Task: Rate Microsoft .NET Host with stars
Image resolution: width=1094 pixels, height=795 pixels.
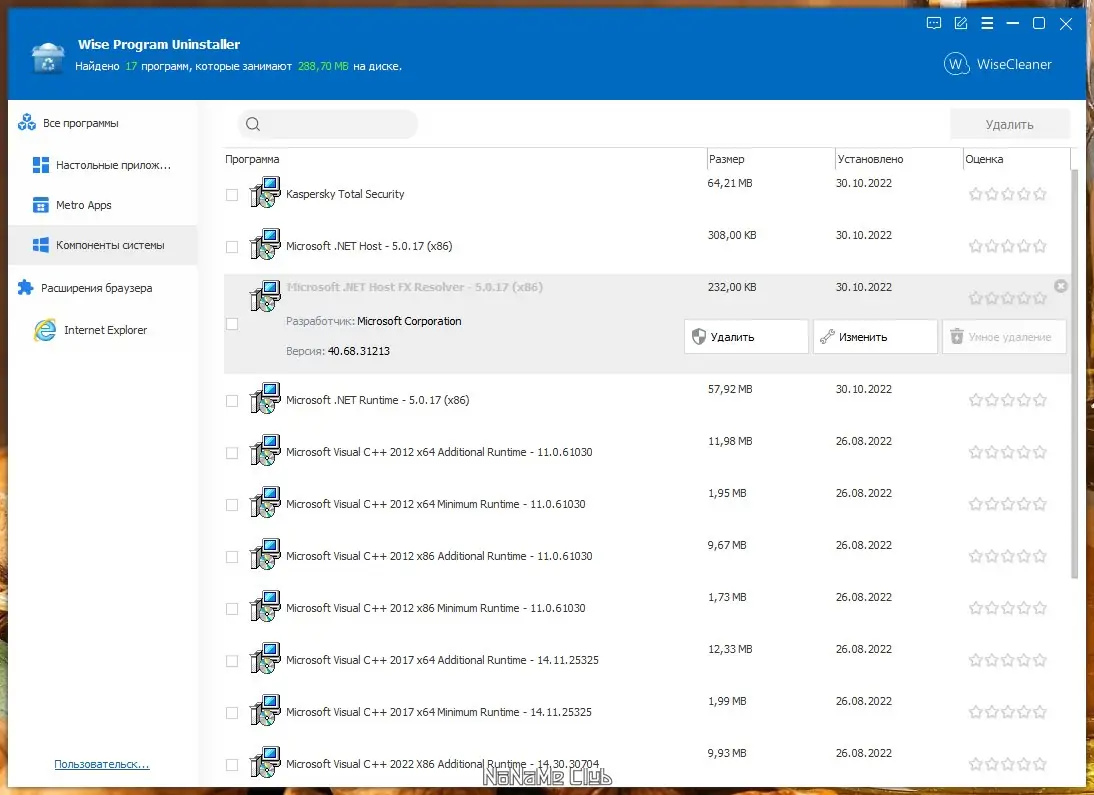Action: tap(1007, 246)
